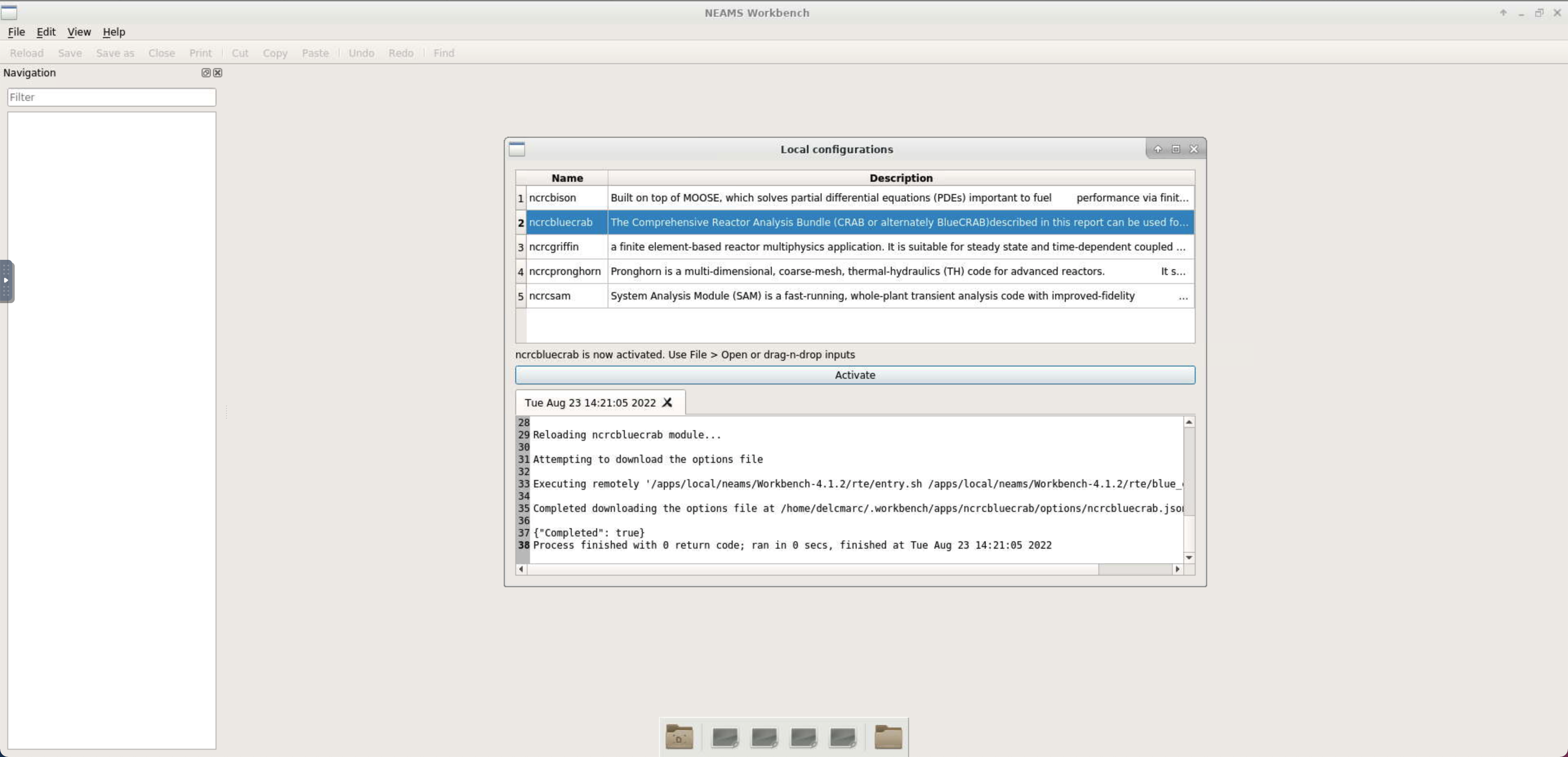Click Redo in the toolbar
Screen dimensions: 1568x757
tap(401, 53)
